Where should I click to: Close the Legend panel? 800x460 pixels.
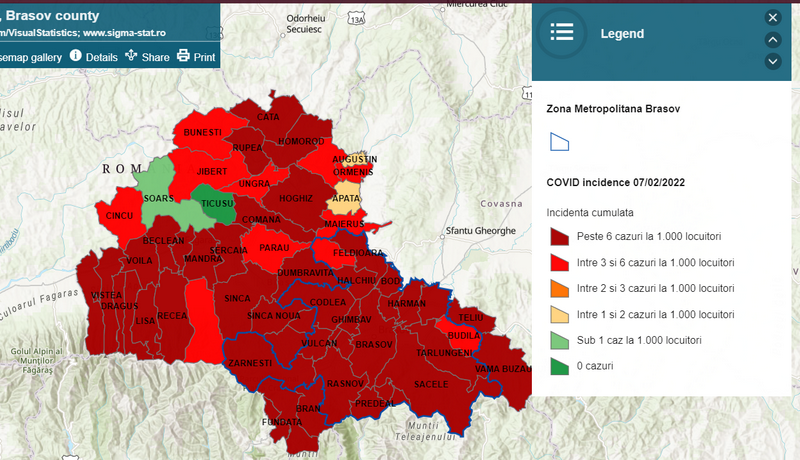tap(772, 17)
